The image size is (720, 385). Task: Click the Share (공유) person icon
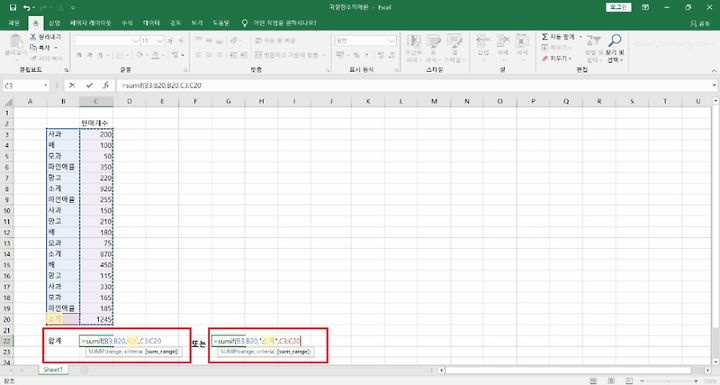693,23
